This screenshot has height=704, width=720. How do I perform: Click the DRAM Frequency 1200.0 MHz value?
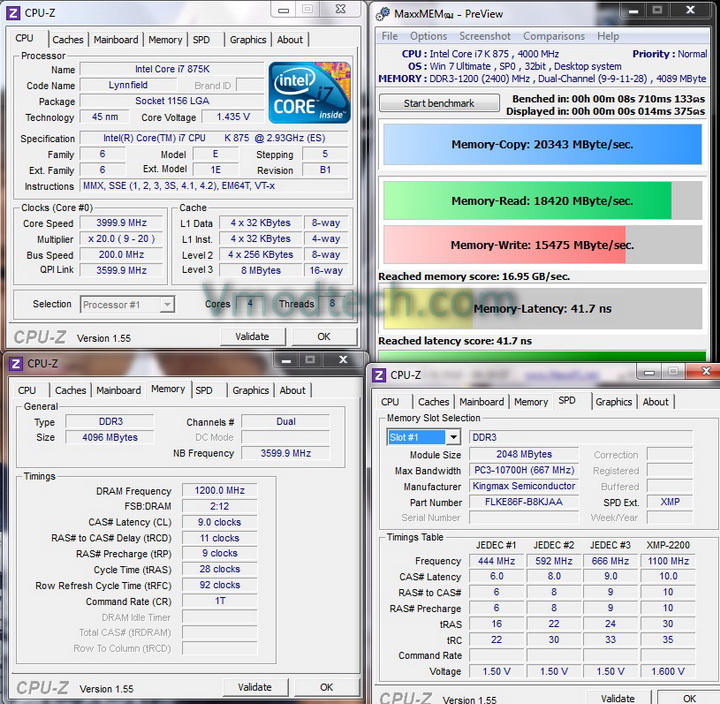219,490
